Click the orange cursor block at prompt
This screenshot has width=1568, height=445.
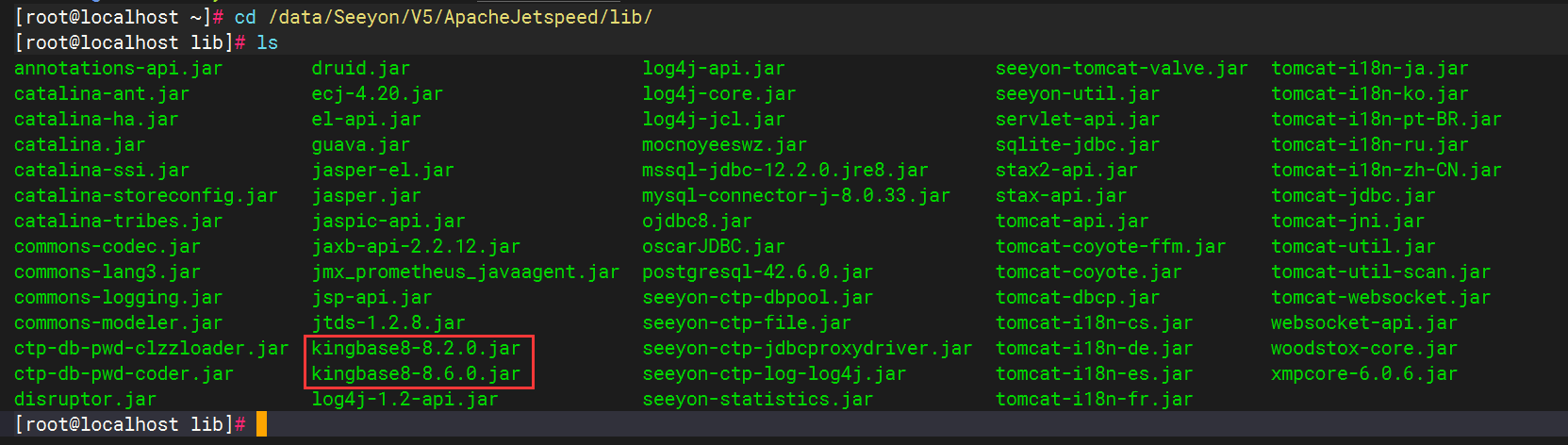pos(261,424)
